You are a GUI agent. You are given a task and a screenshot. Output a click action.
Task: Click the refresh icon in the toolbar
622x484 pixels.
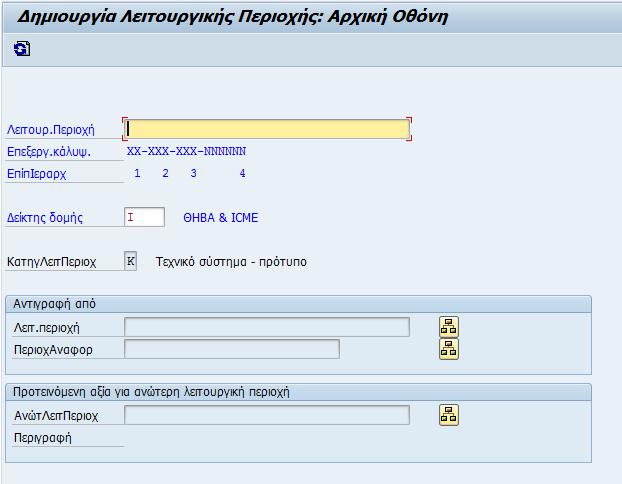coord(22,49)
